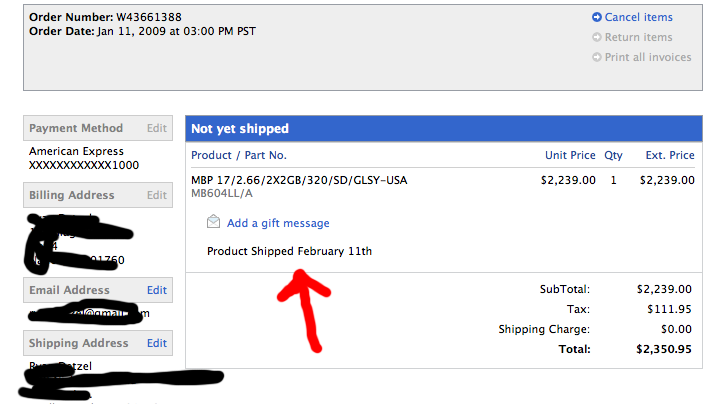This screenshot has height=404, width=722.
Task: Select the Ext. Price column header
Action: coord(670,155)
